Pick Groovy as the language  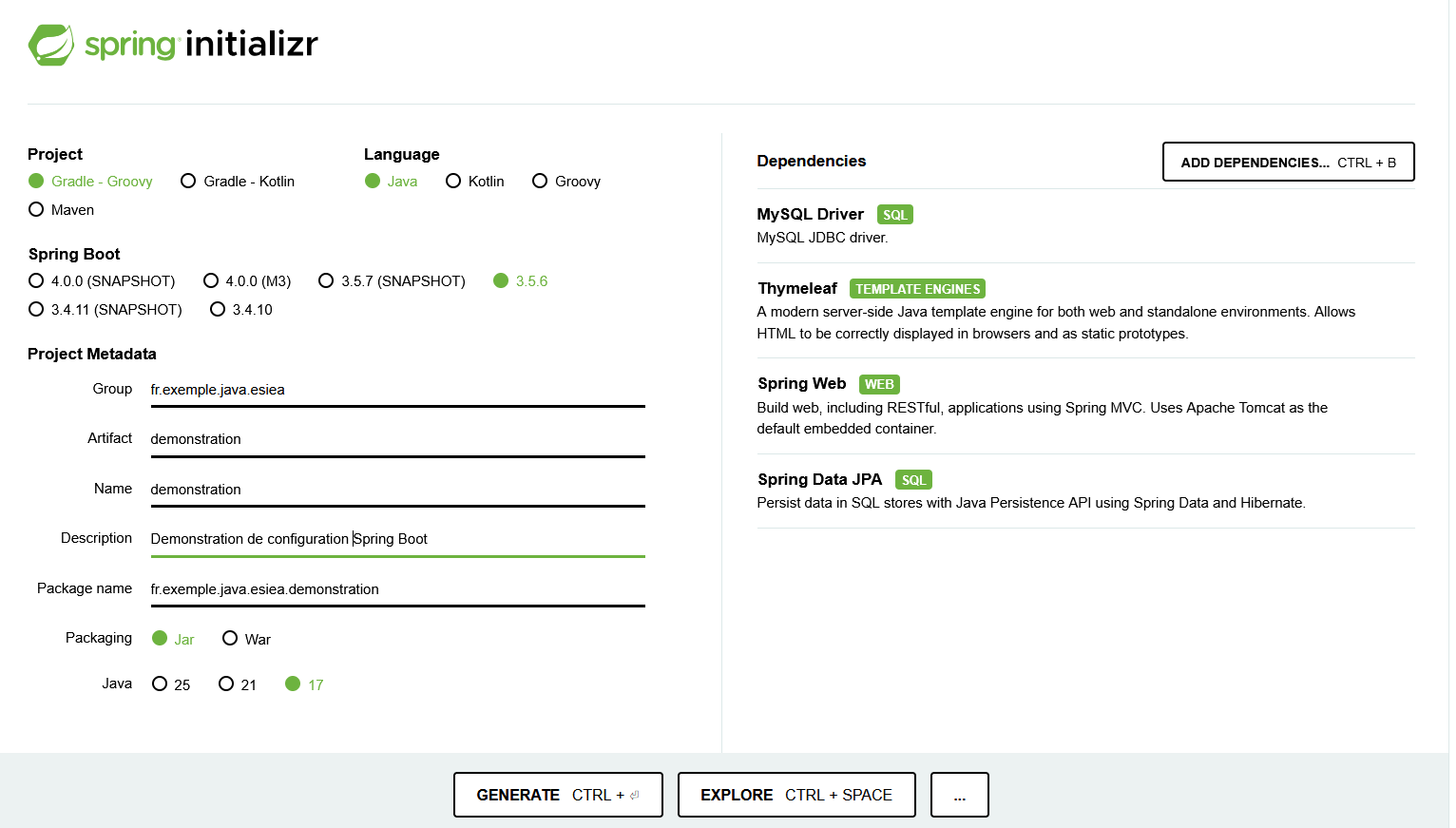tap(540, 182)
